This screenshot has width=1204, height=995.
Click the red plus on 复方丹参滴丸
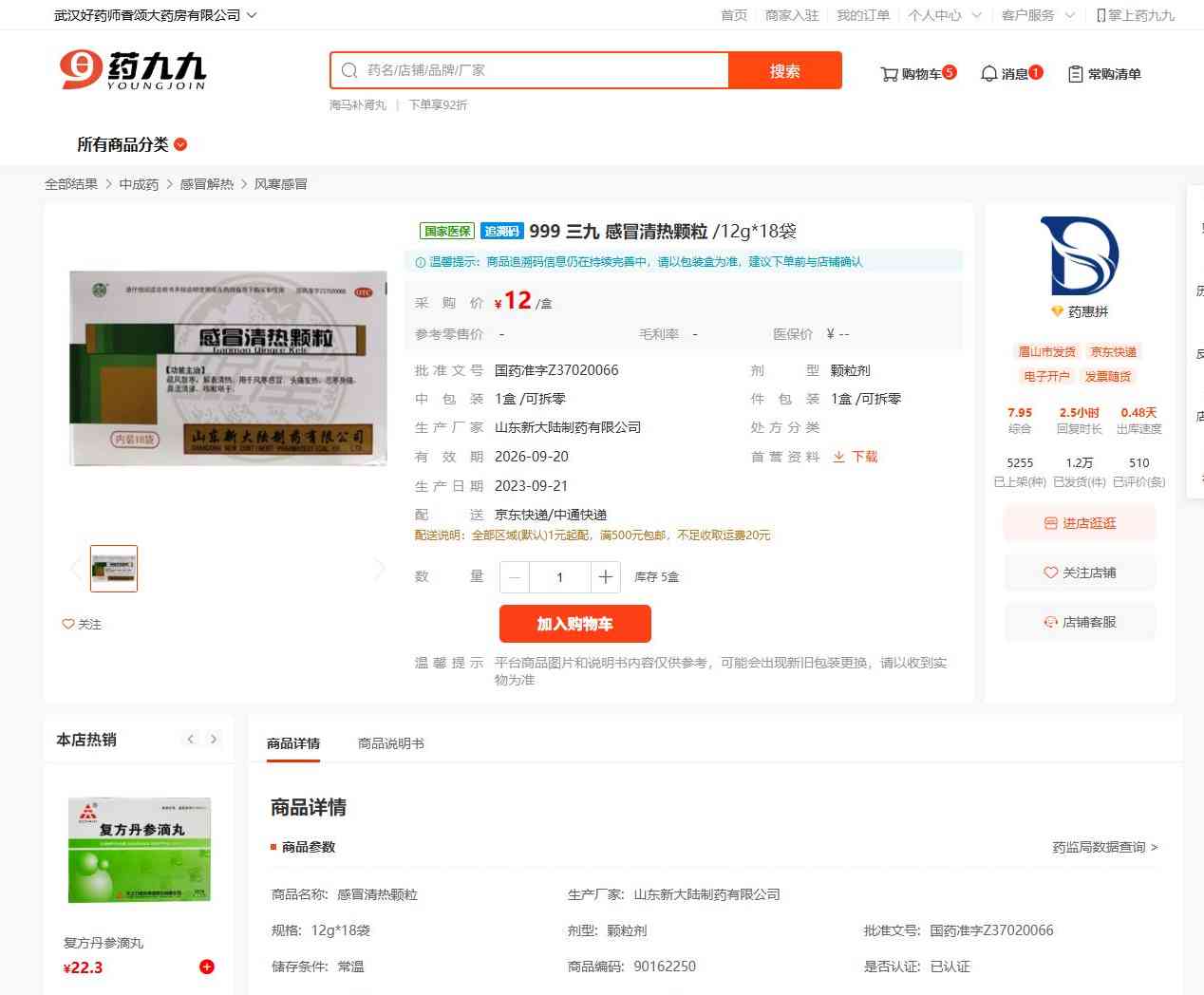[206, 967]
